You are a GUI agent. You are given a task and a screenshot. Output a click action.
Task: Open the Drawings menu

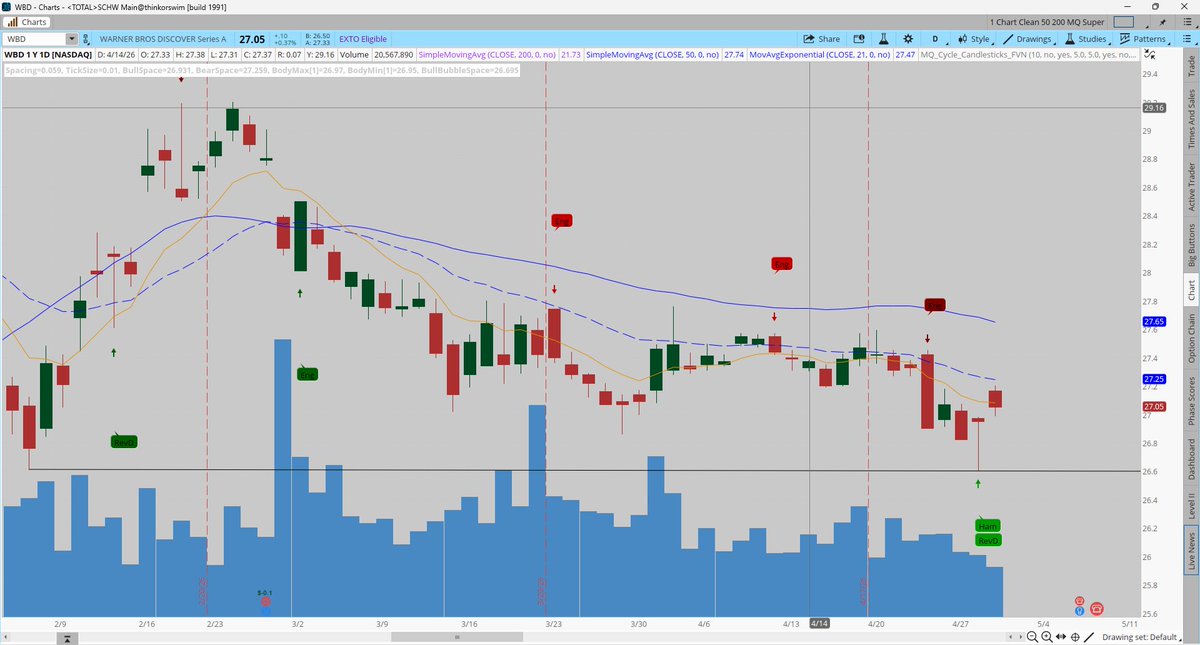(1028, 39)
